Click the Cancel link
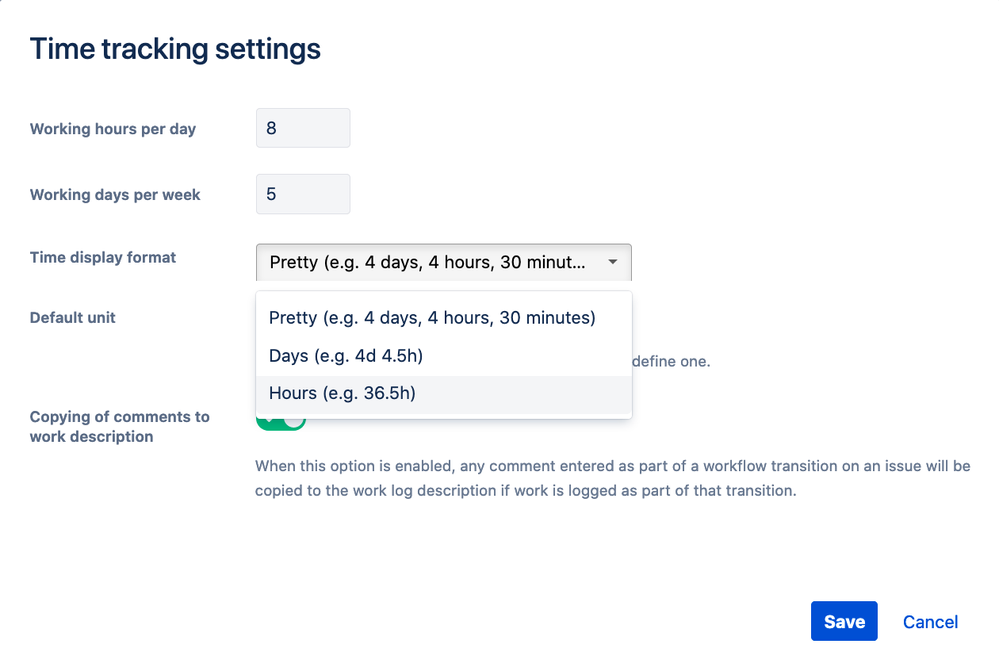This screenshot has width=999, height=668. 930,622
